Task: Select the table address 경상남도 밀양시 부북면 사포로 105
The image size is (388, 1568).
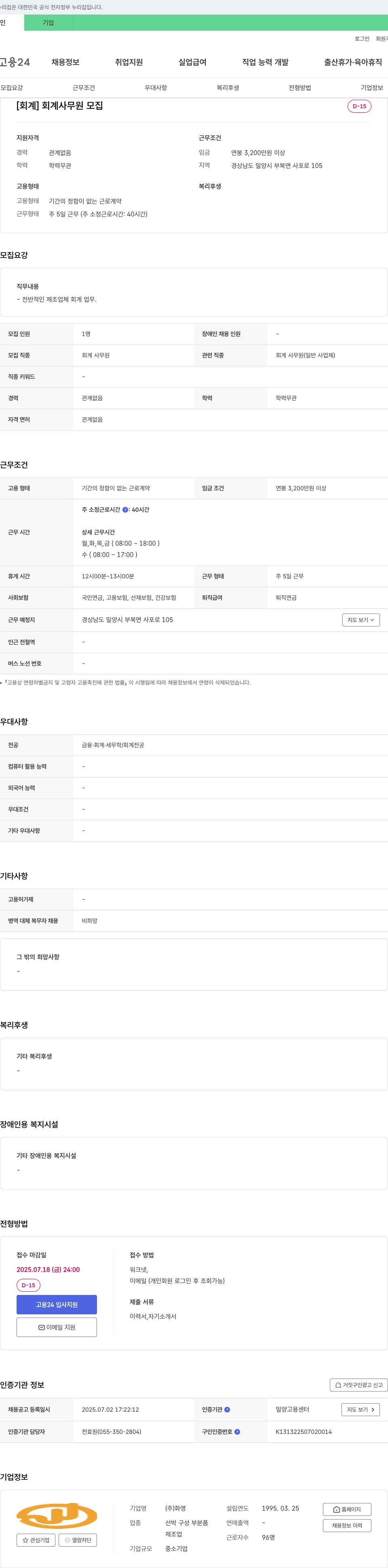Action: click(127, 620)
